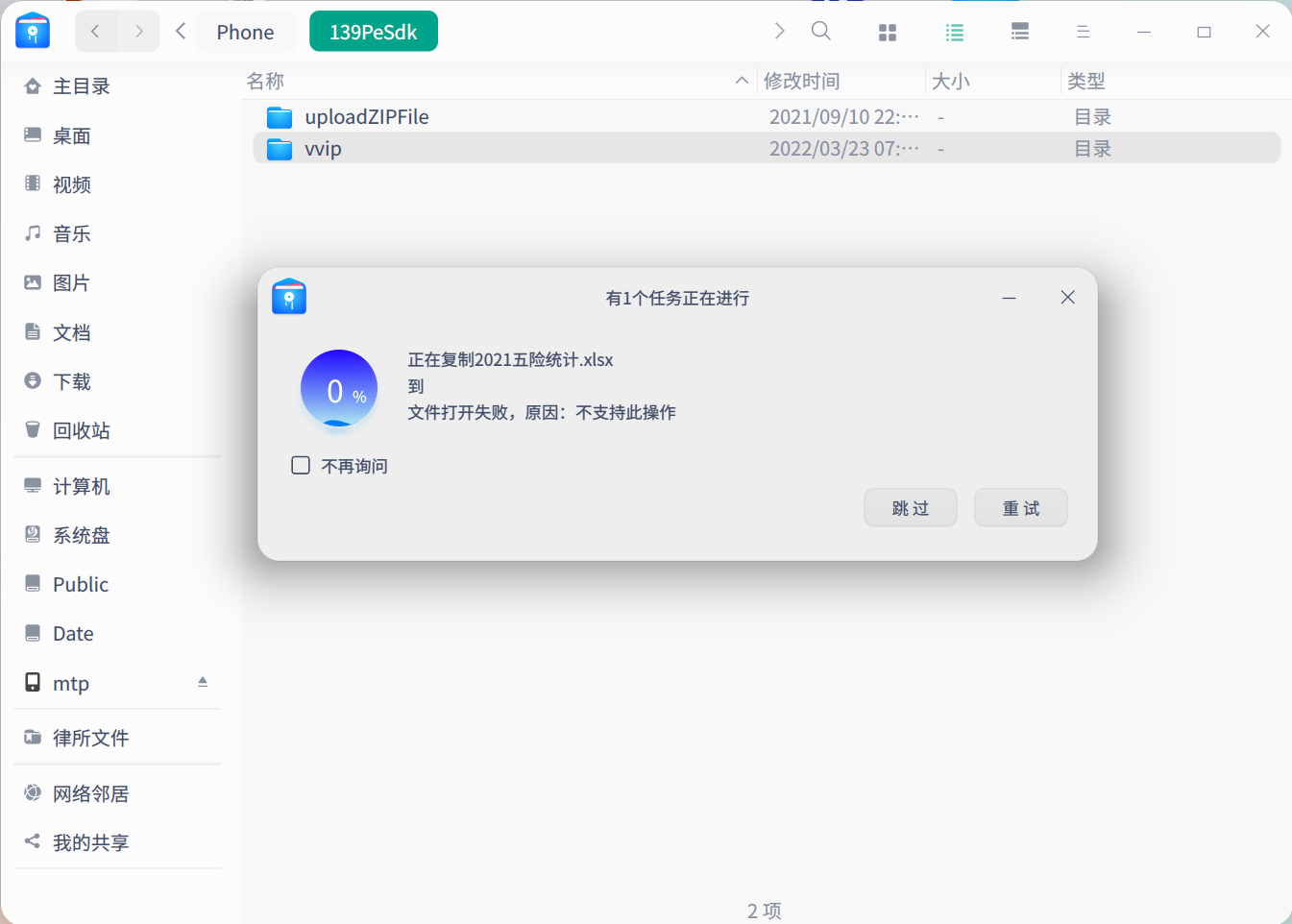Switch to icon grid view
Image resolution: width=1292 pixels, height=924 pixels.
888,33
